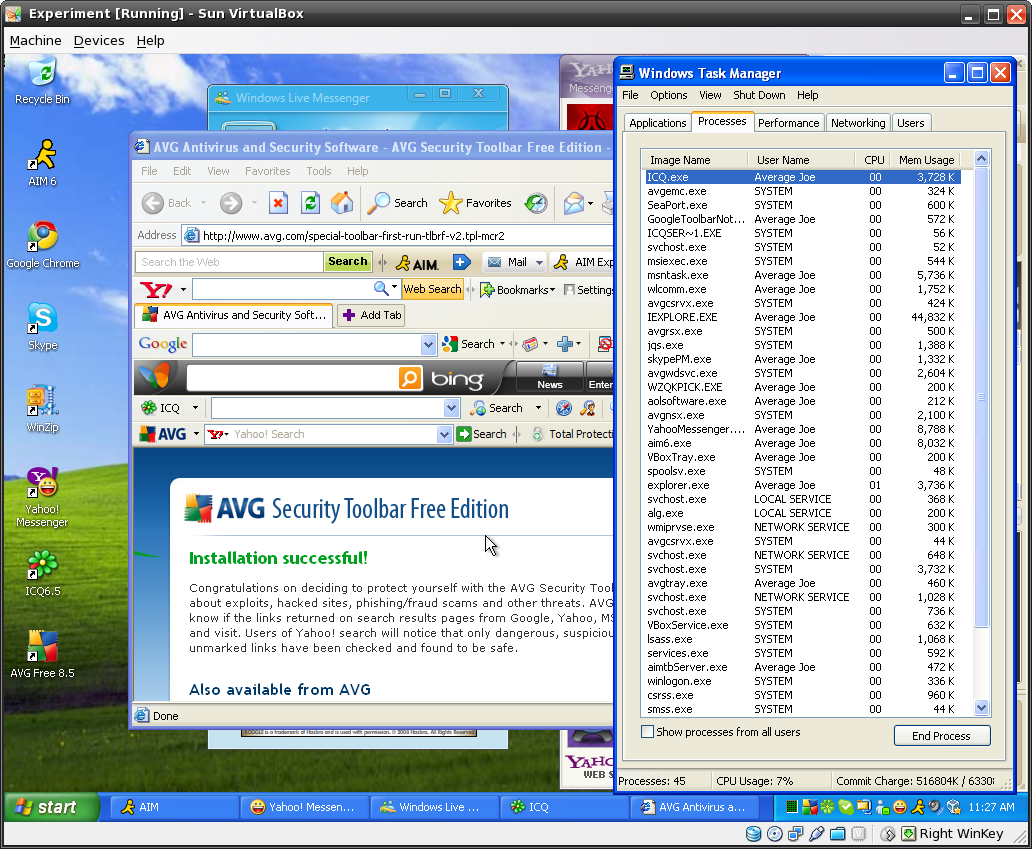This screenshot has width=1032, height=849.
Task: Expand AVG Yahoo! Search field dropdown
Action: 444,434
